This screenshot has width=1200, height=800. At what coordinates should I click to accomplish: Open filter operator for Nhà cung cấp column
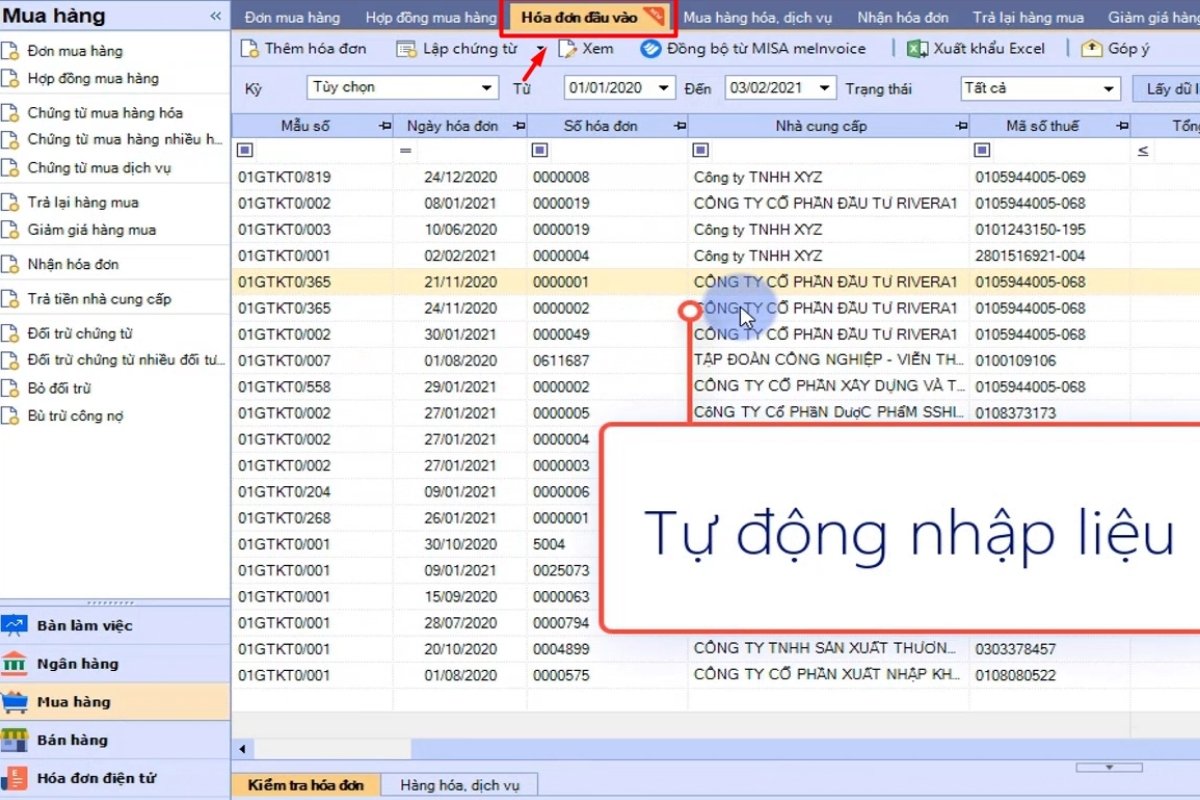pos(701,151)
